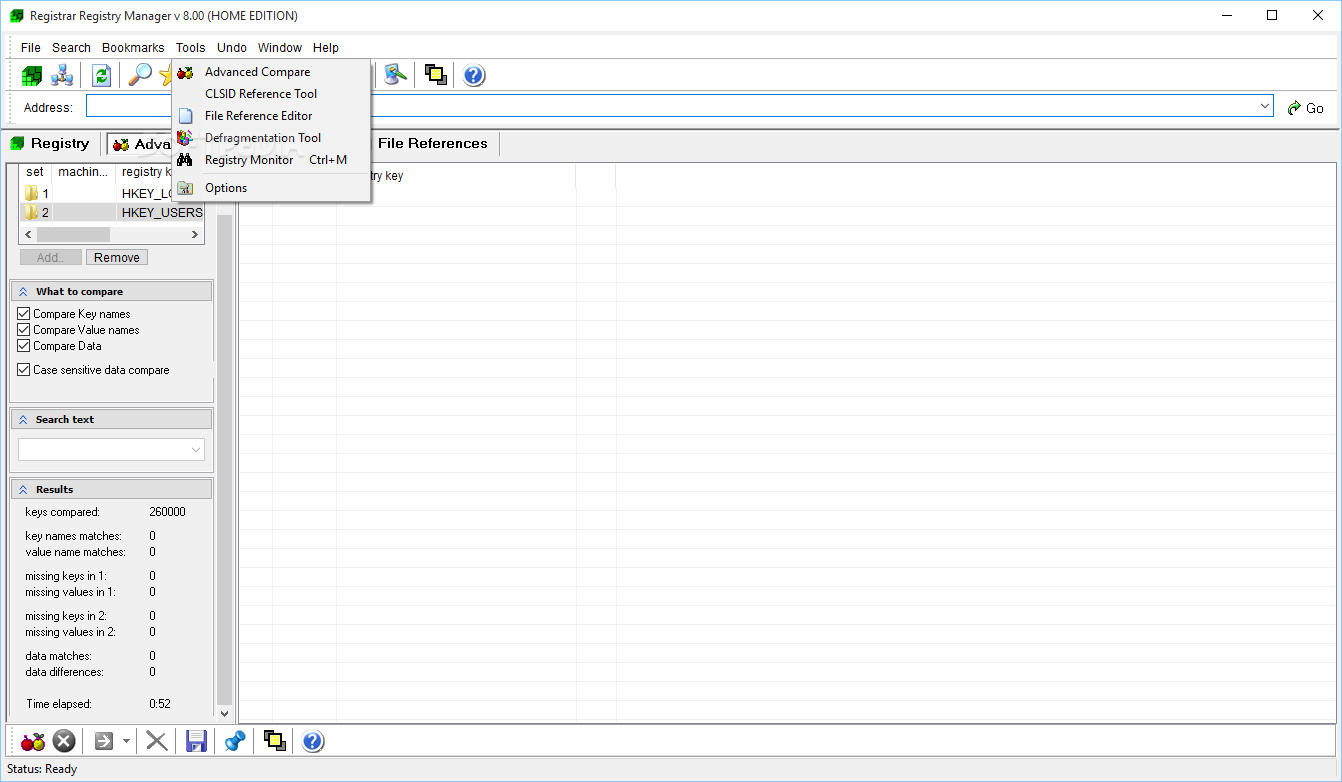Click the Registry Monitor binoculars icon
Screen dimensions: 1342x782
point(185,160)
